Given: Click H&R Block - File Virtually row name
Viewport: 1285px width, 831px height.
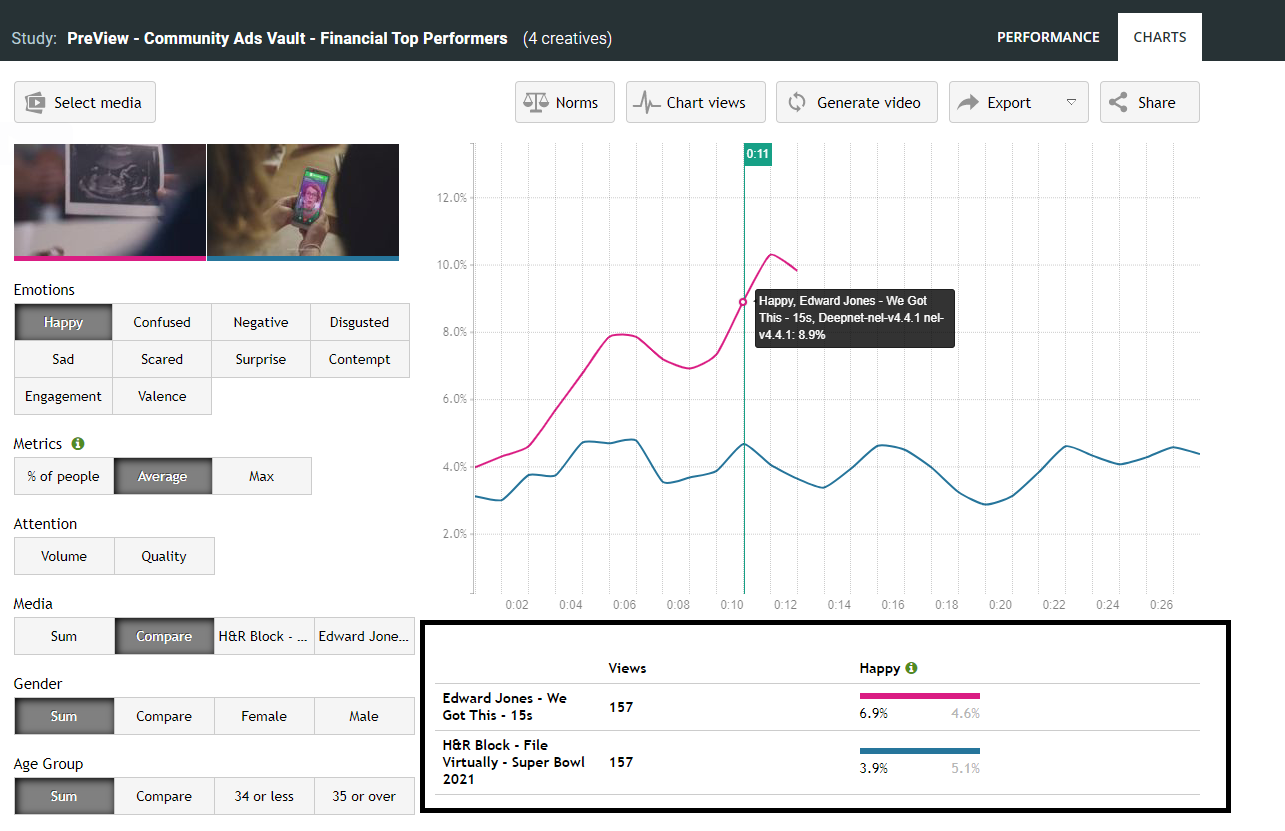Looking at the screenshot, I should pos(514,762).
